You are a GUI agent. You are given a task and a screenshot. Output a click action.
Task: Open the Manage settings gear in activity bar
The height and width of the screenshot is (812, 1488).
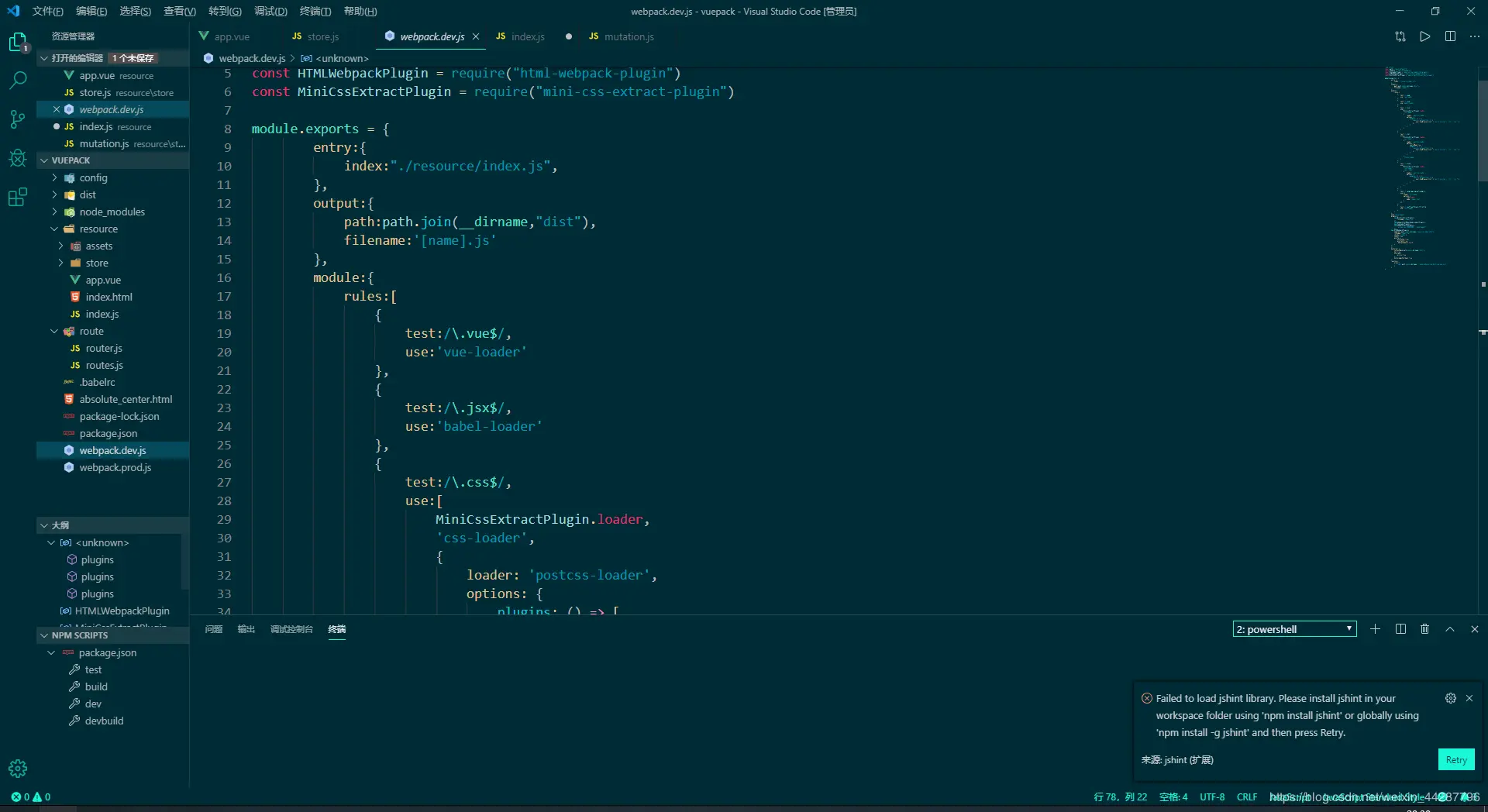(x=18, y=768)
